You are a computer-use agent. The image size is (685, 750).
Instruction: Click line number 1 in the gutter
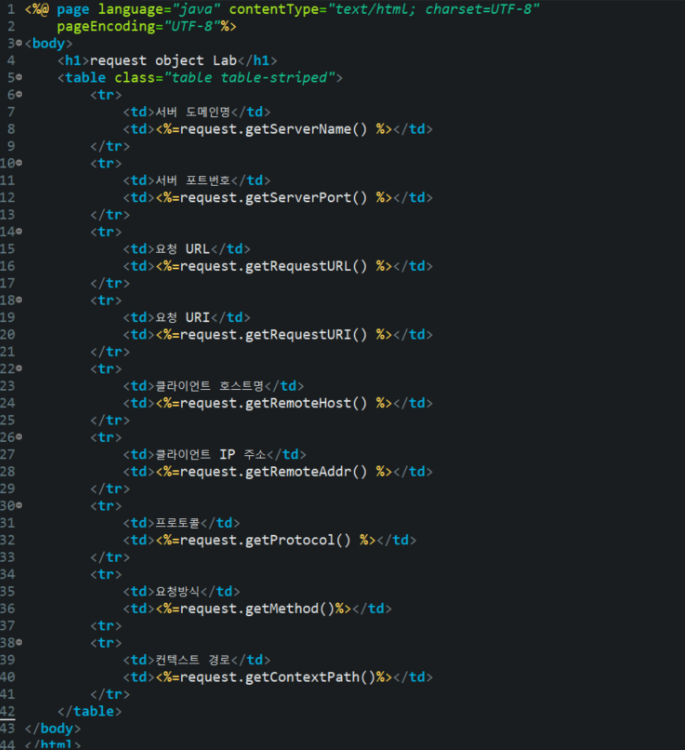(11, 9)
